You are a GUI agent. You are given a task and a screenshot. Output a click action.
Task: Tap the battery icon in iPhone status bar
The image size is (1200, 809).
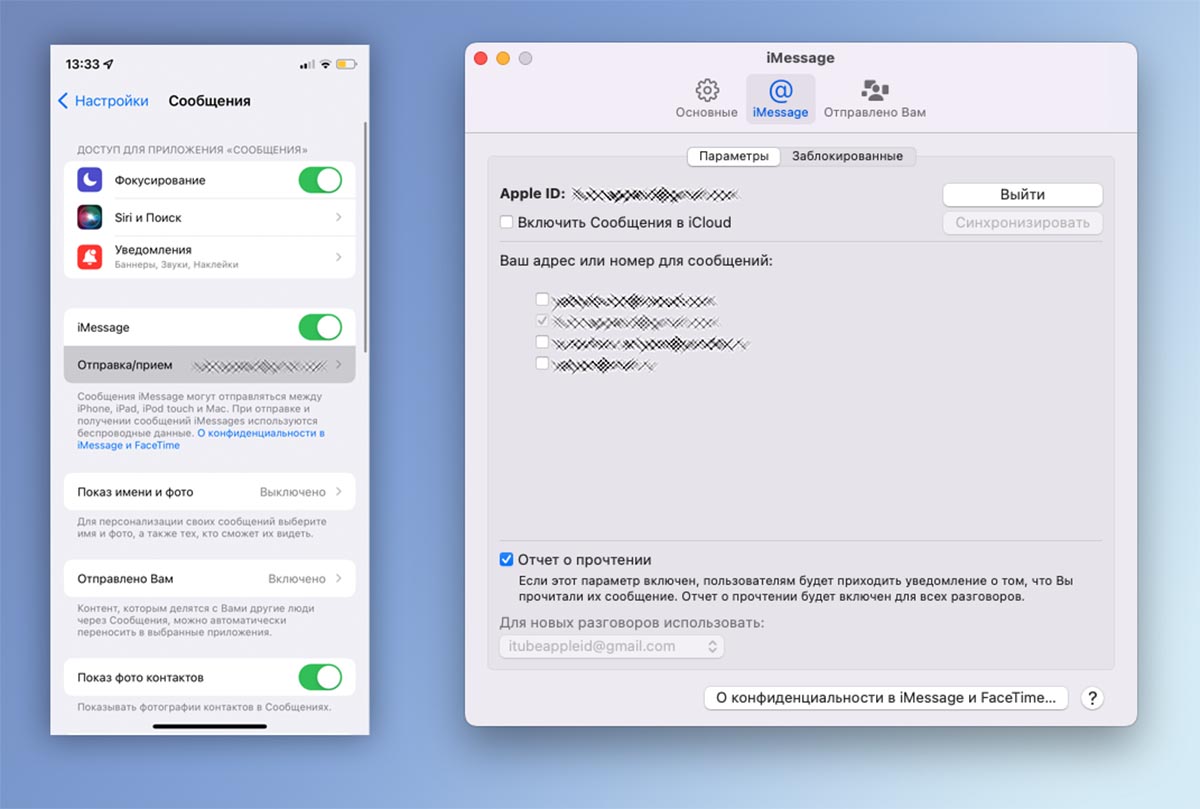tap(346, 64)
